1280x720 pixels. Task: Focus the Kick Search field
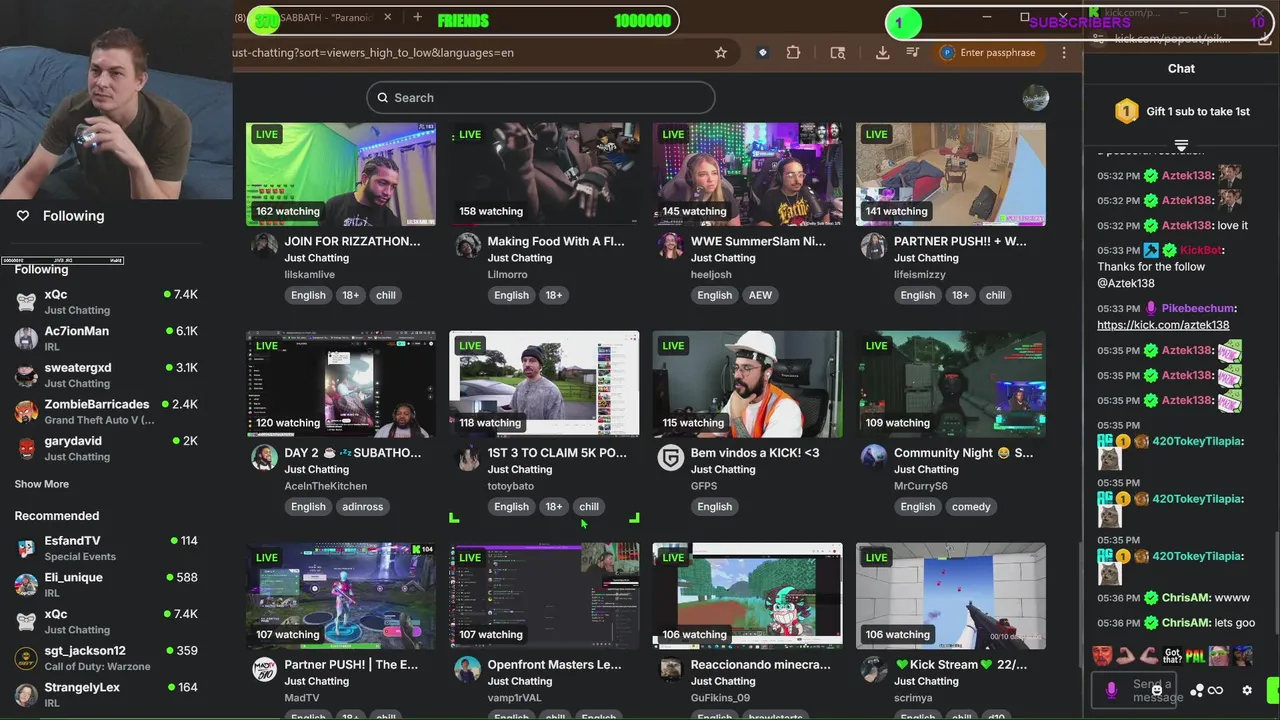[541, 98]
